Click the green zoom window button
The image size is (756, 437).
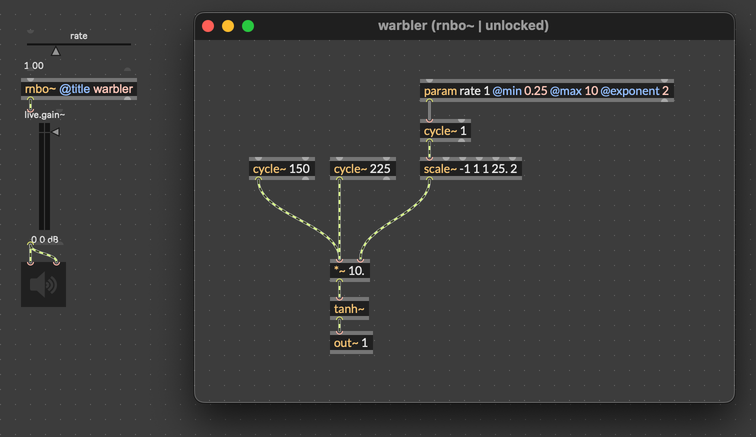pyautogui.click(x=248, y=26)
